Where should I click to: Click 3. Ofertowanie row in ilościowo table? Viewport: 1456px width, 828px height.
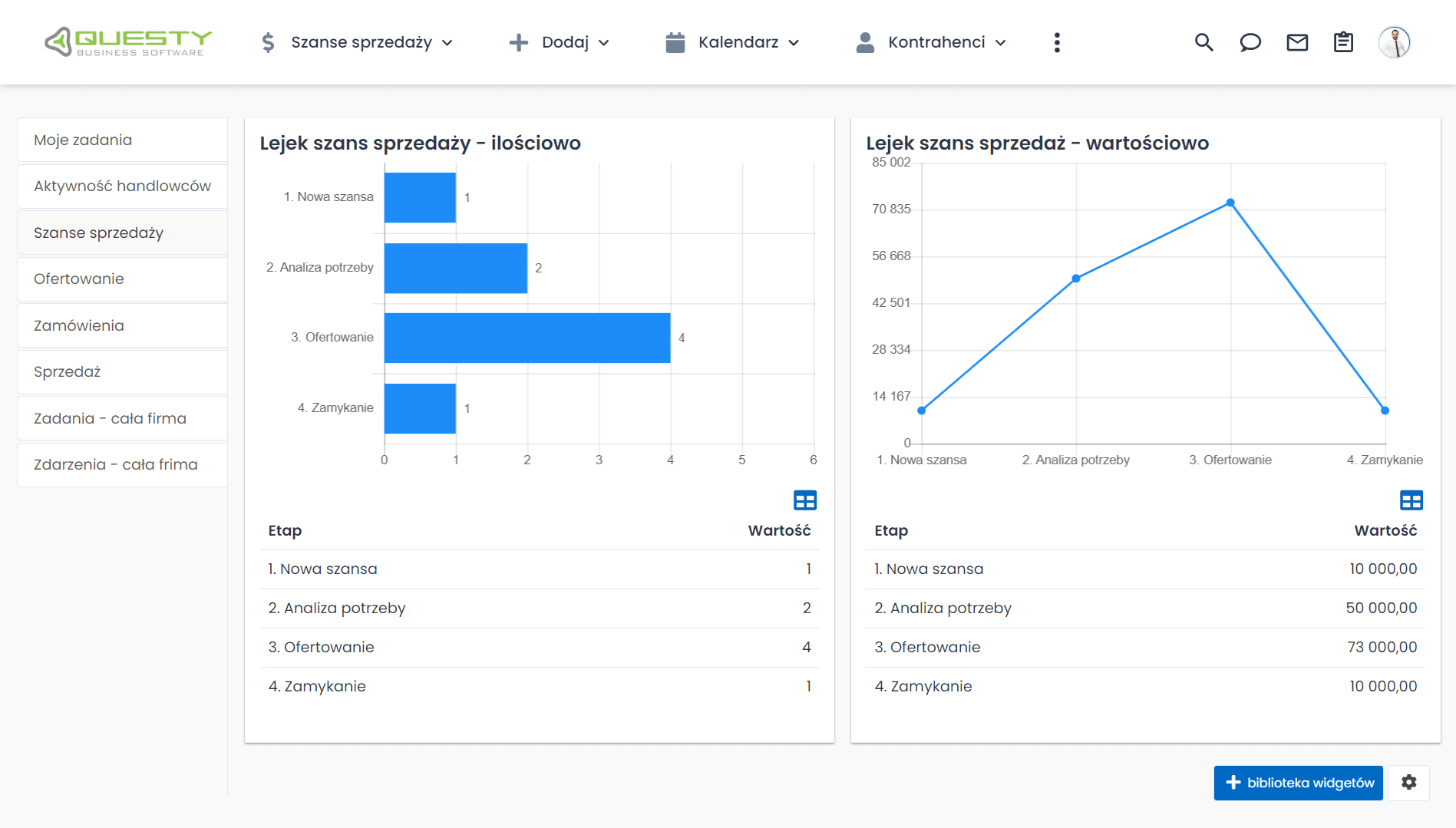tap(540, 648)
